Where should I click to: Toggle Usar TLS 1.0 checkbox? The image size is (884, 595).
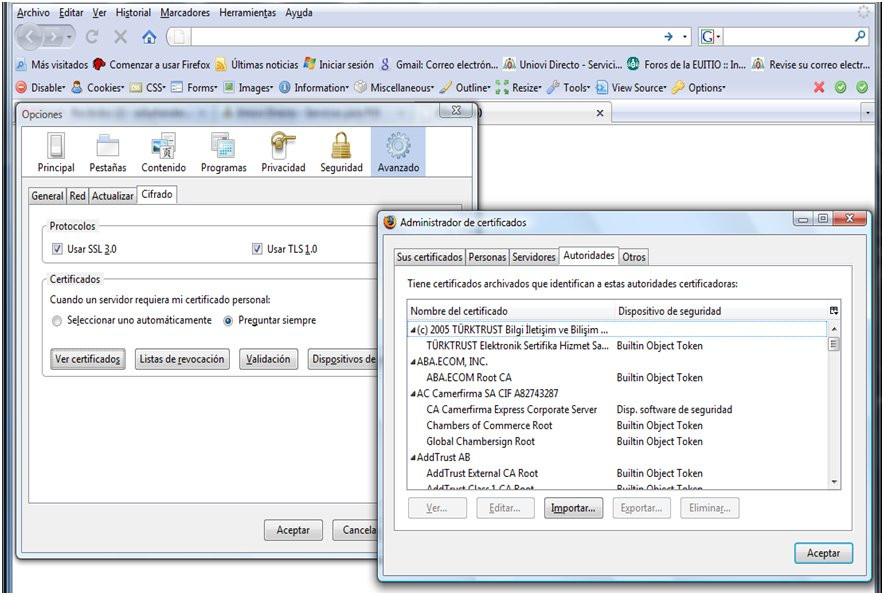coord(257,249)
